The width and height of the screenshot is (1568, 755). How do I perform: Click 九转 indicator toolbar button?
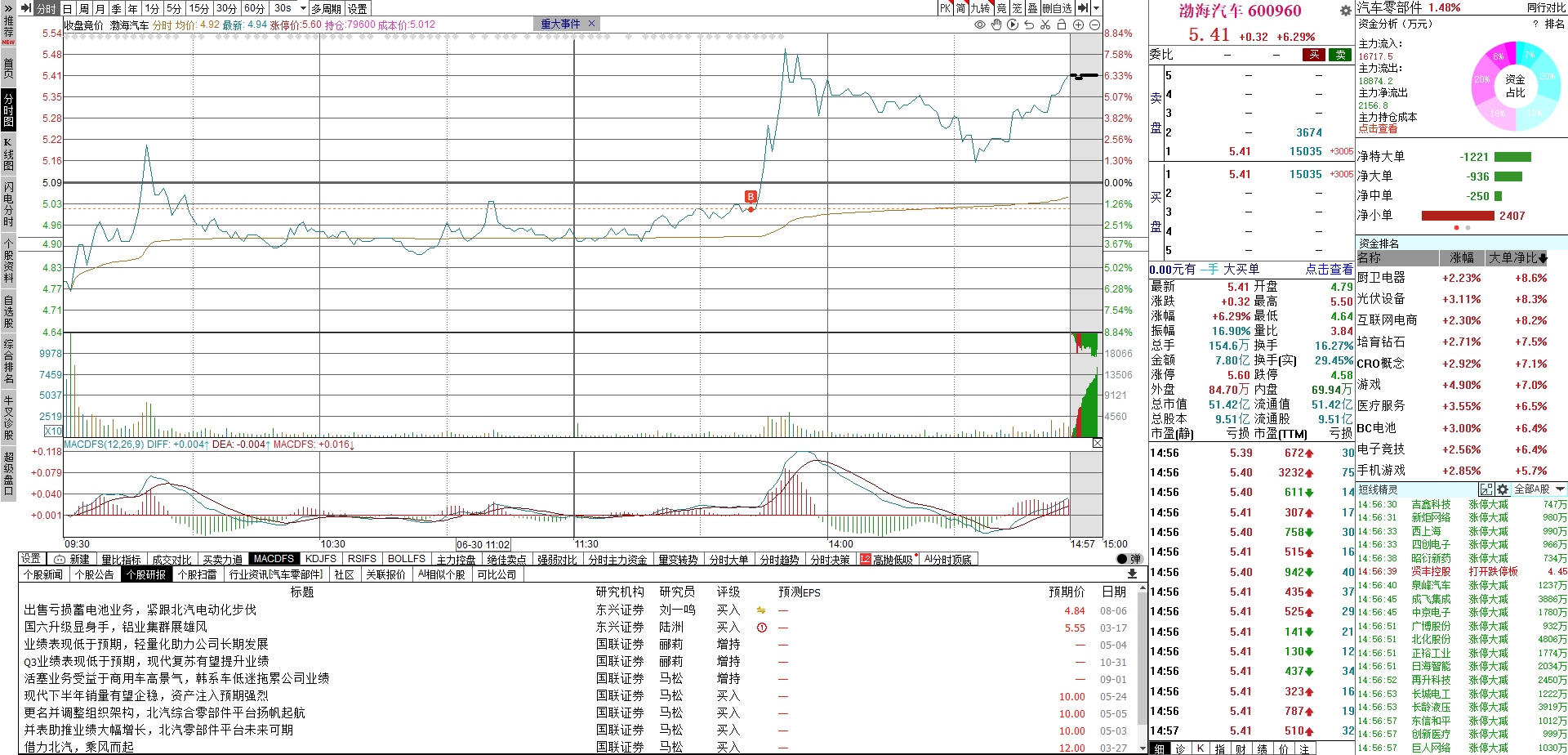(980, 8)
